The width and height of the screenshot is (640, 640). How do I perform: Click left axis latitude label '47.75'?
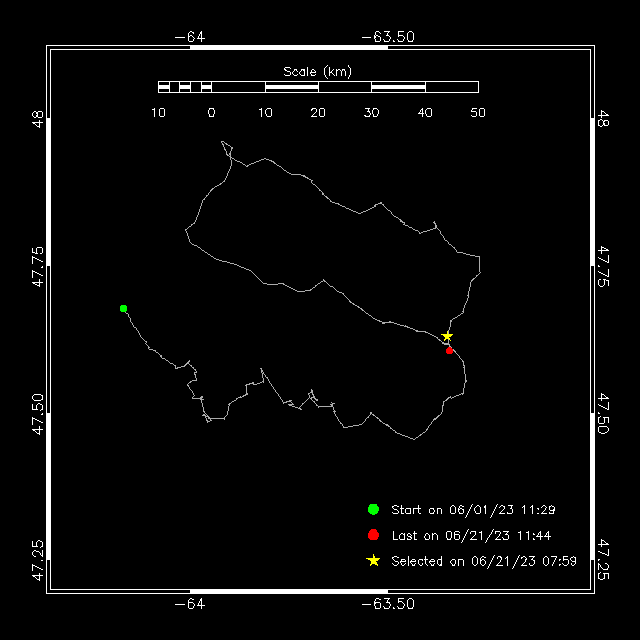[x=38, y=267]
